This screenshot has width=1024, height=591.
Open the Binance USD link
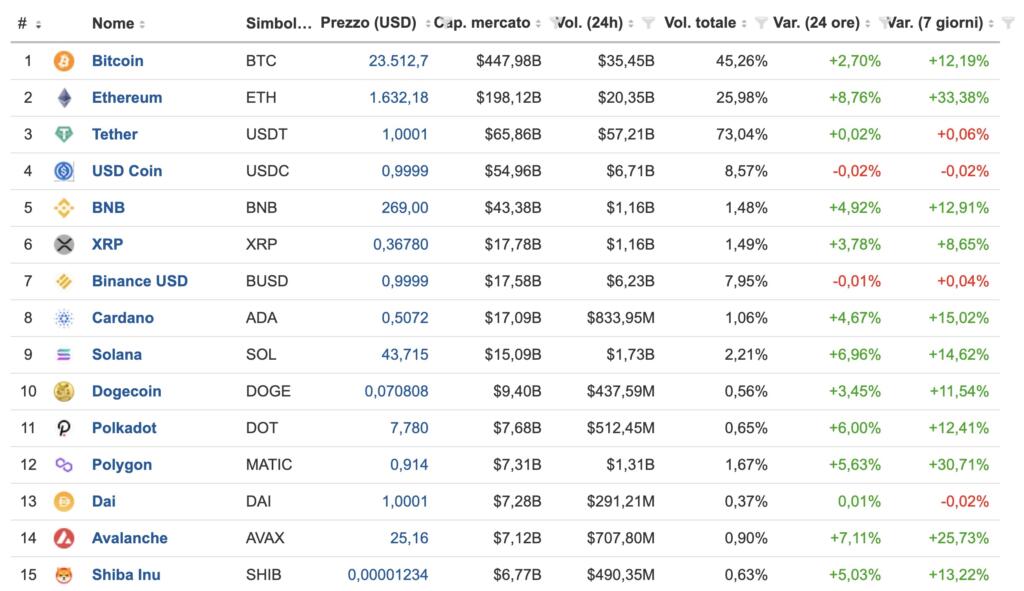[140, 281]
